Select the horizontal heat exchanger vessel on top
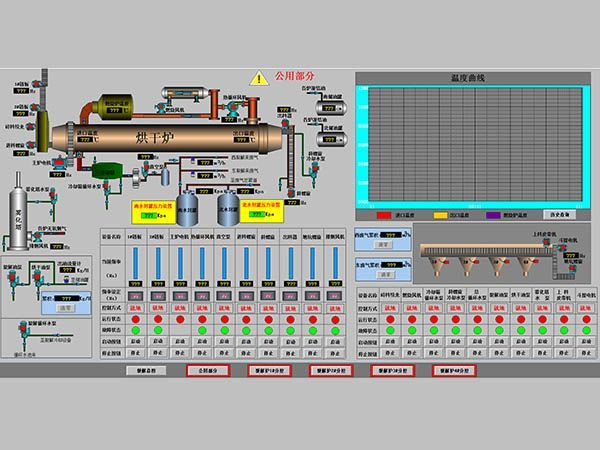This screenshot has width=600, height=450. (185, 93)
